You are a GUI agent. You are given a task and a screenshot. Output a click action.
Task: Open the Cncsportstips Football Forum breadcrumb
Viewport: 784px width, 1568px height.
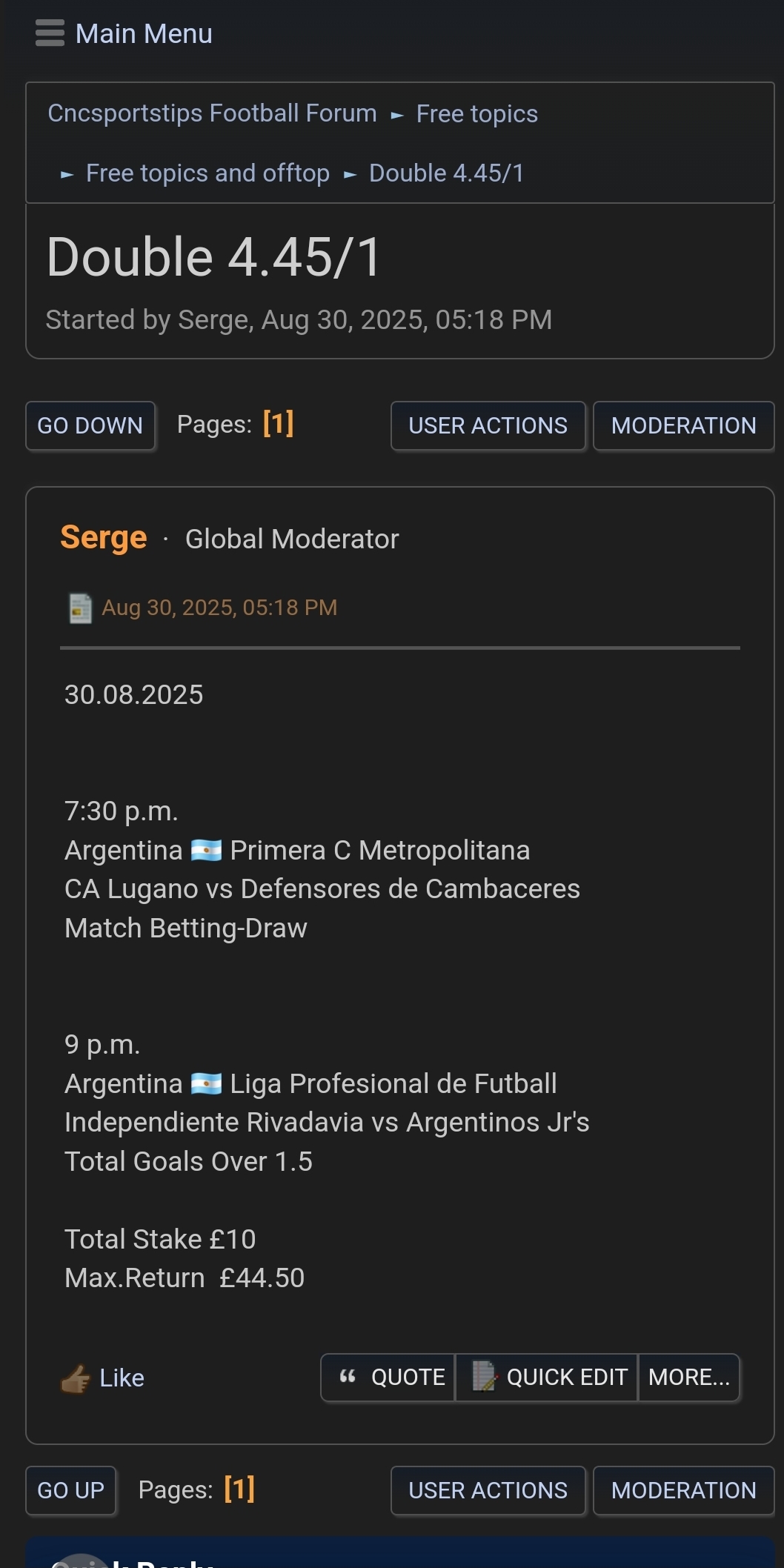tap(212, 113)
